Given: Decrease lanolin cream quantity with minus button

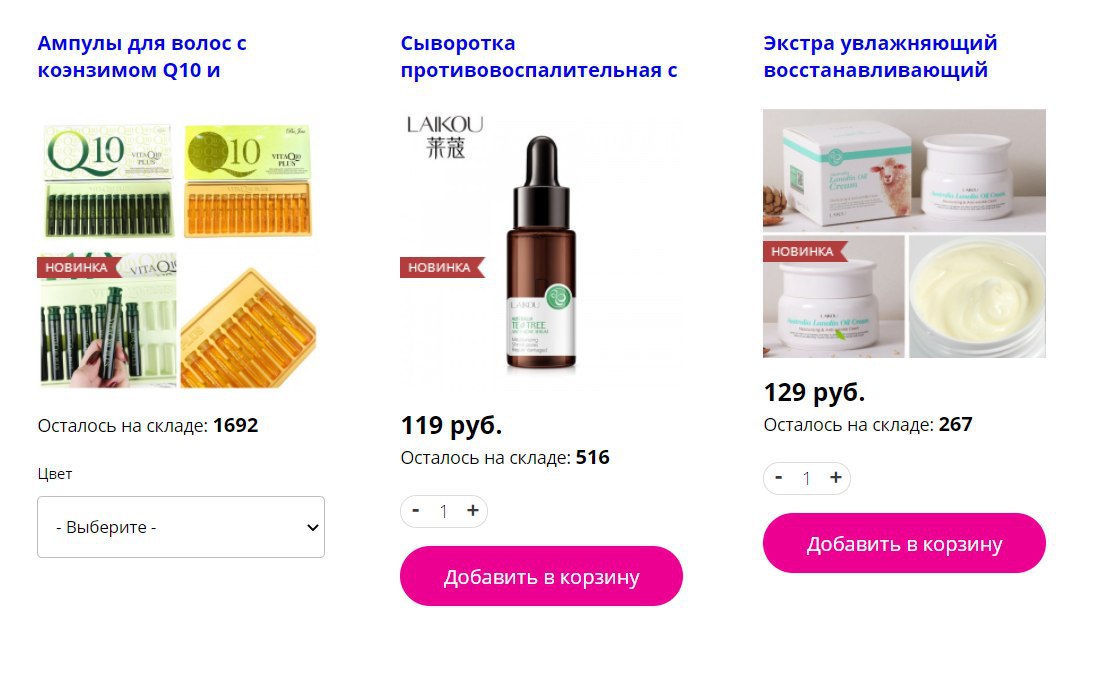Looking at the screenshot, I should pos(779,478).
